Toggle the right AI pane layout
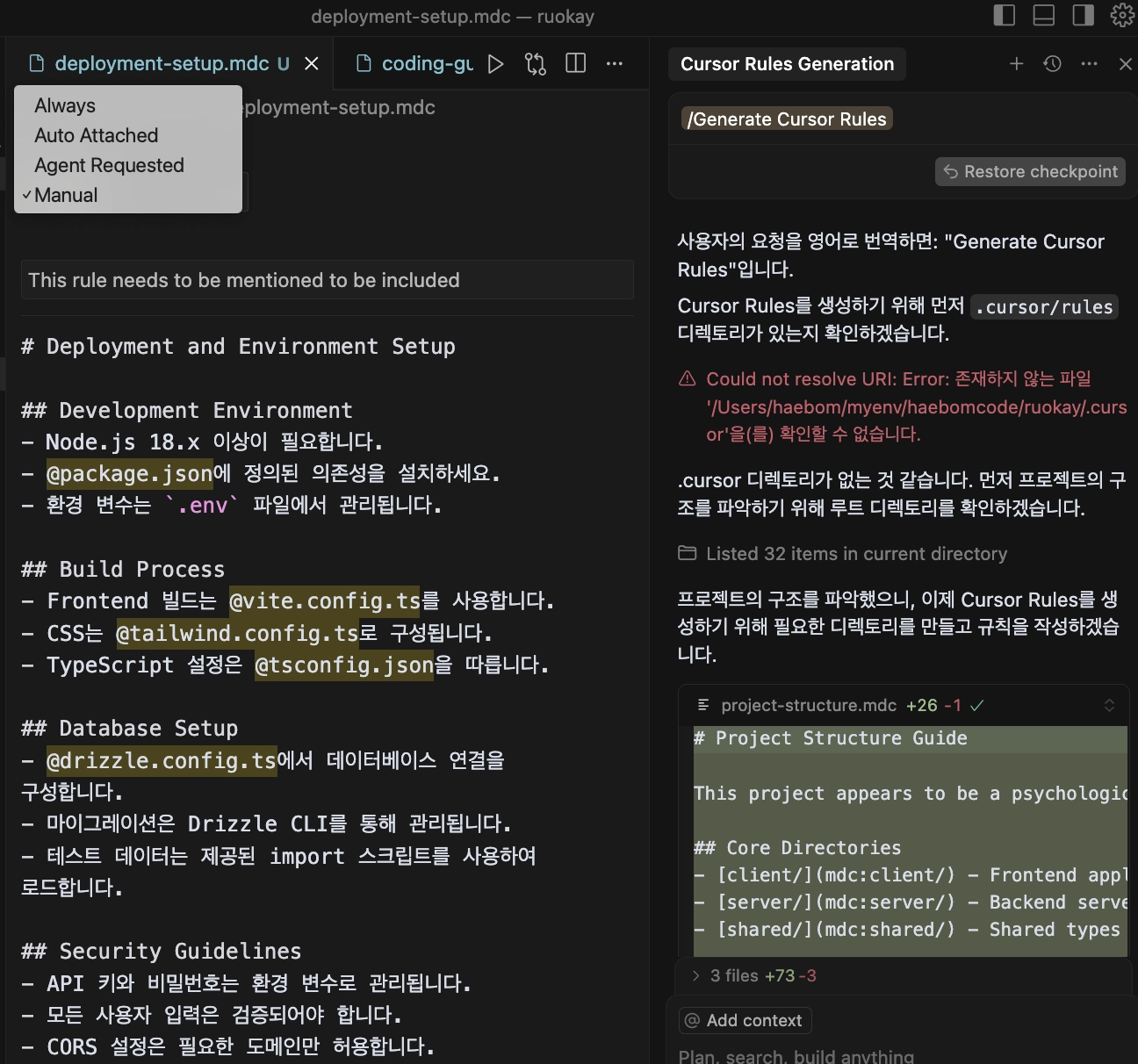The image size is (1138, 1064). (1083, 16)
